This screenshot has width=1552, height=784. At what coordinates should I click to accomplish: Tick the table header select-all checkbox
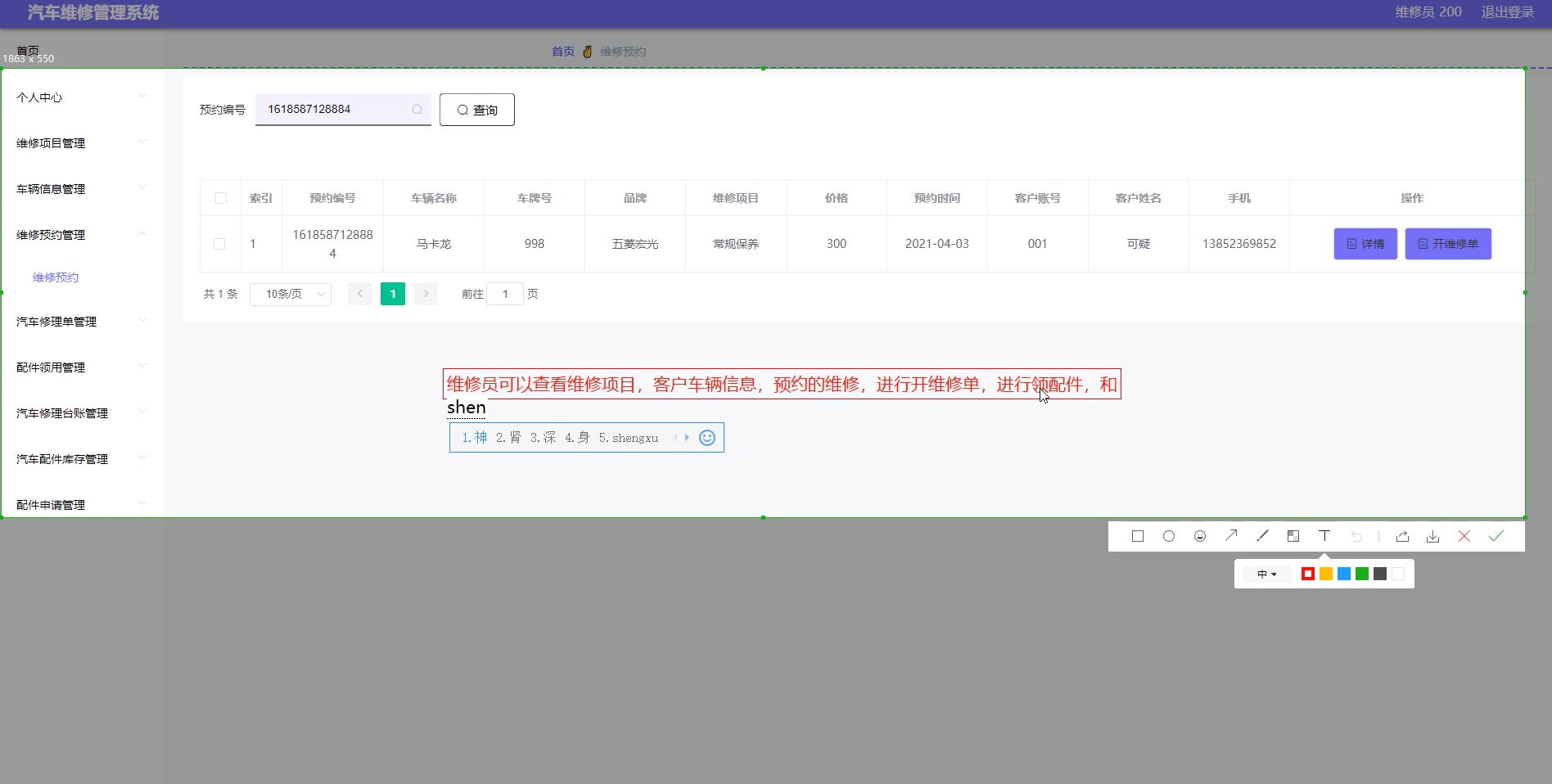pyautogui.click(x=221, y=198)
